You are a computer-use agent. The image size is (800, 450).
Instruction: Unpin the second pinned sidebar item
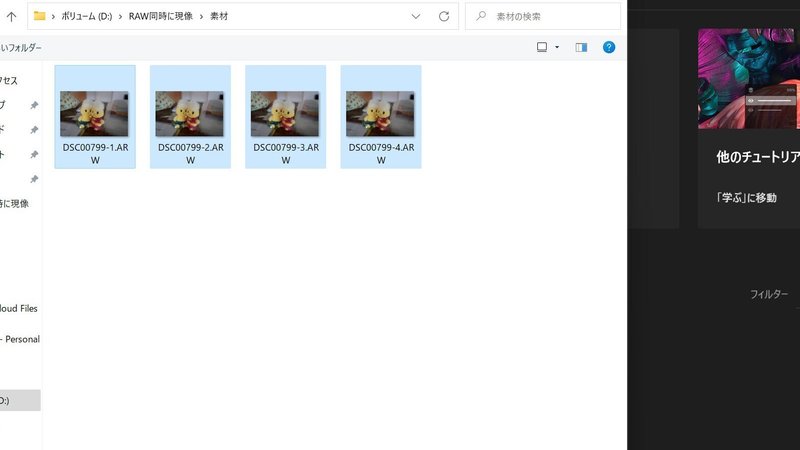tap(34, 130)
